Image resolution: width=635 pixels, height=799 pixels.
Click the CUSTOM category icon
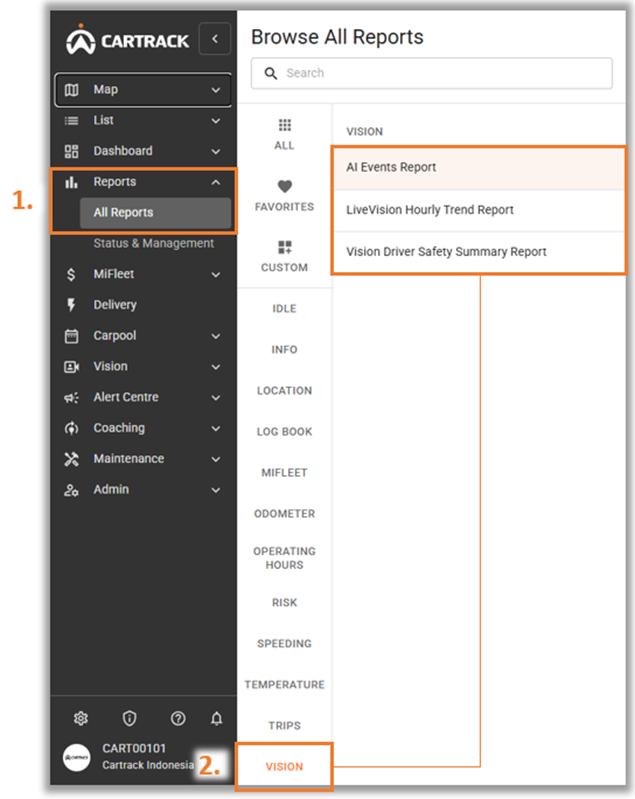pyautogui.click(x=284, y=248)
